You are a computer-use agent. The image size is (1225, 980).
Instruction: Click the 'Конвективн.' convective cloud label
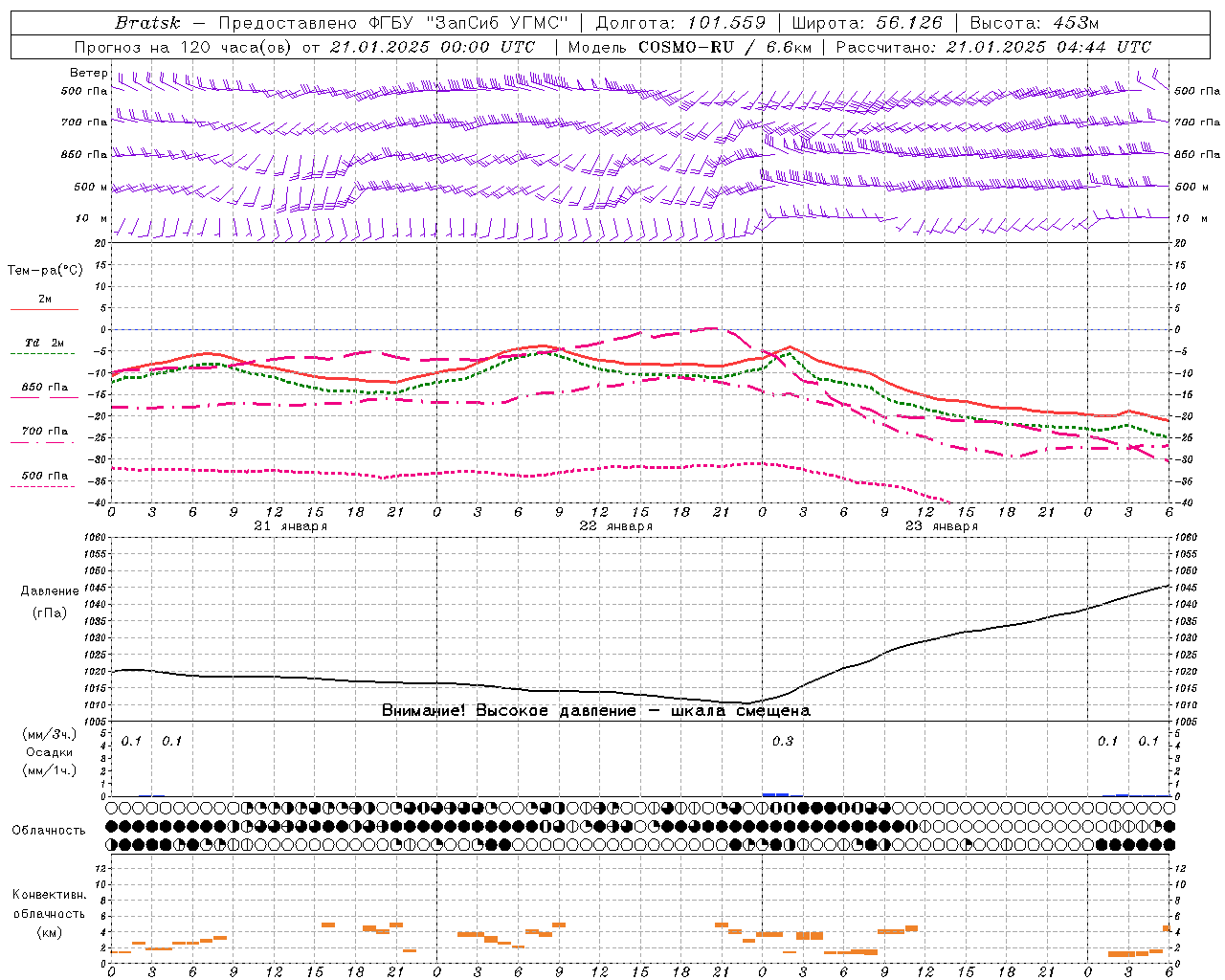49,895
